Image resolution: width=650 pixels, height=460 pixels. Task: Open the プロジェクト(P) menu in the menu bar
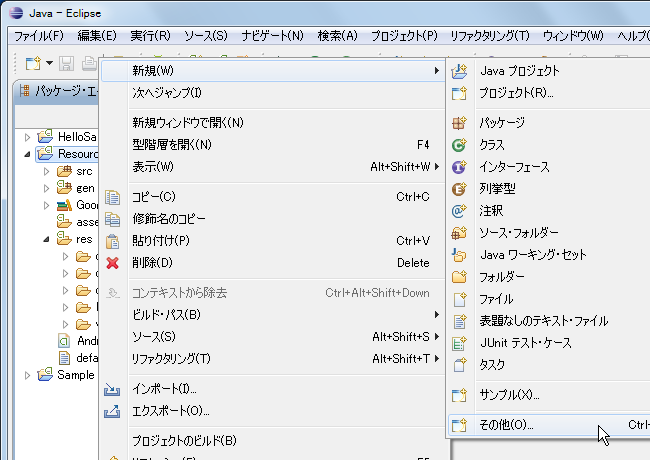point(404,36)
